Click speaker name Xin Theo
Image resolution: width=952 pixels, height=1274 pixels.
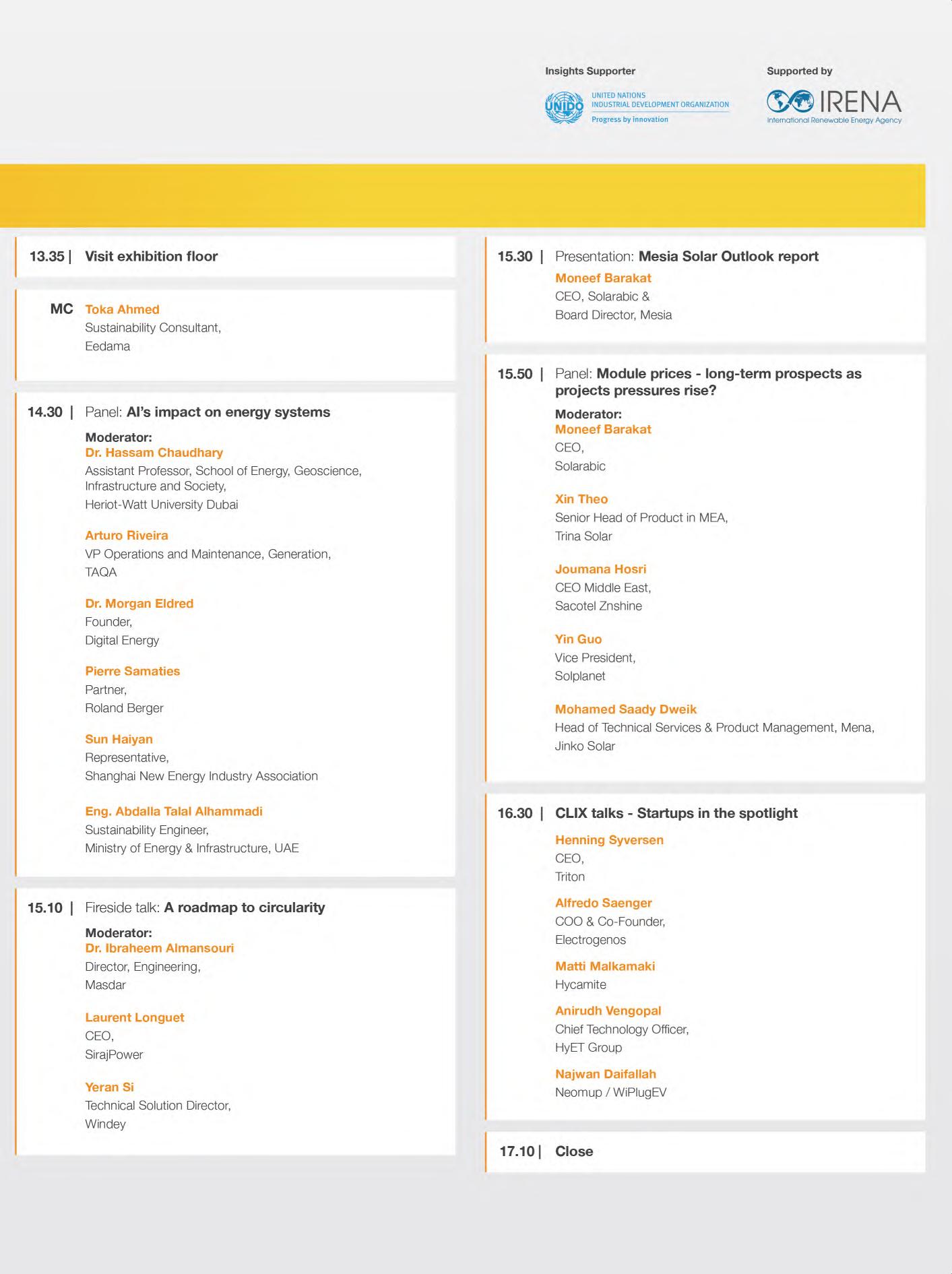pyautogui.click(x=581, y=499)
